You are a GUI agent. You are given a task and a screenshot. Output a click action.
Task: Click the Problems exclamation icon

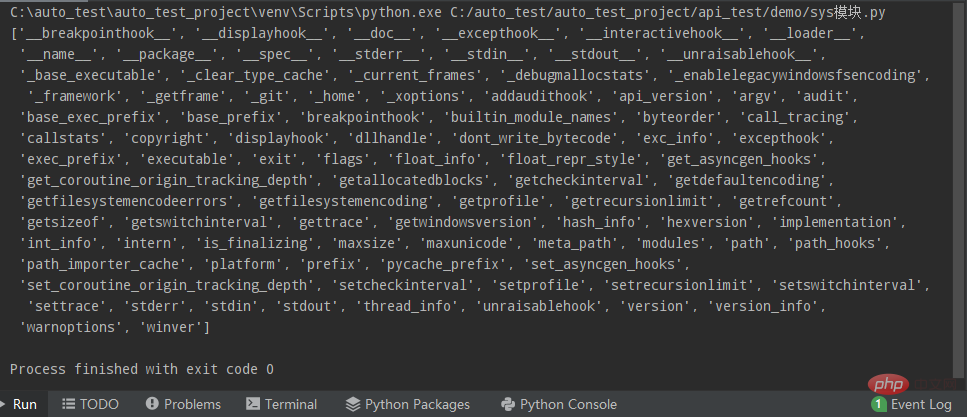point(152,404)
